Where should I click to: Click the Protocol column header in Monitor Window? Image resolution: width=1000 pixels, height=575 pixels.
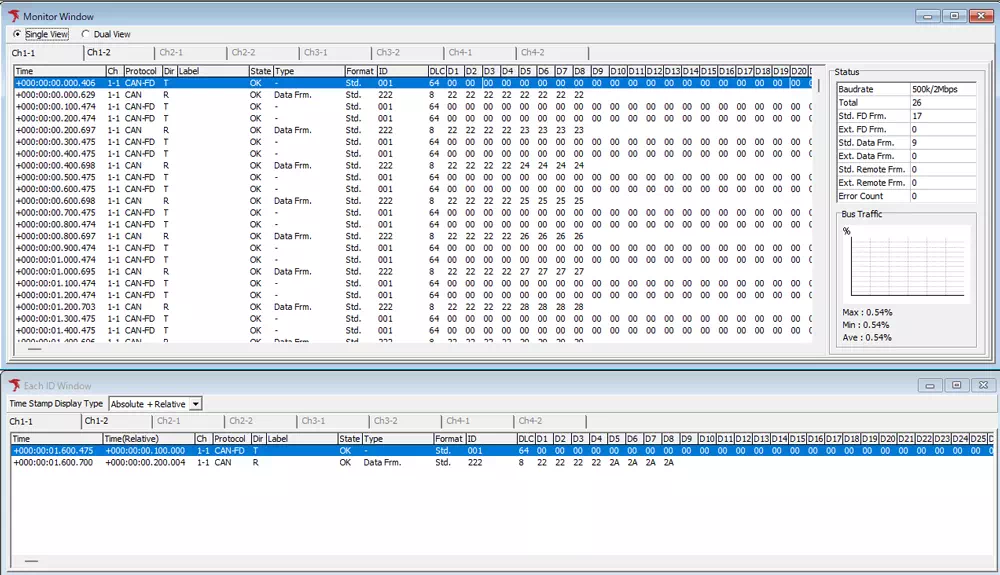point(141,71)
